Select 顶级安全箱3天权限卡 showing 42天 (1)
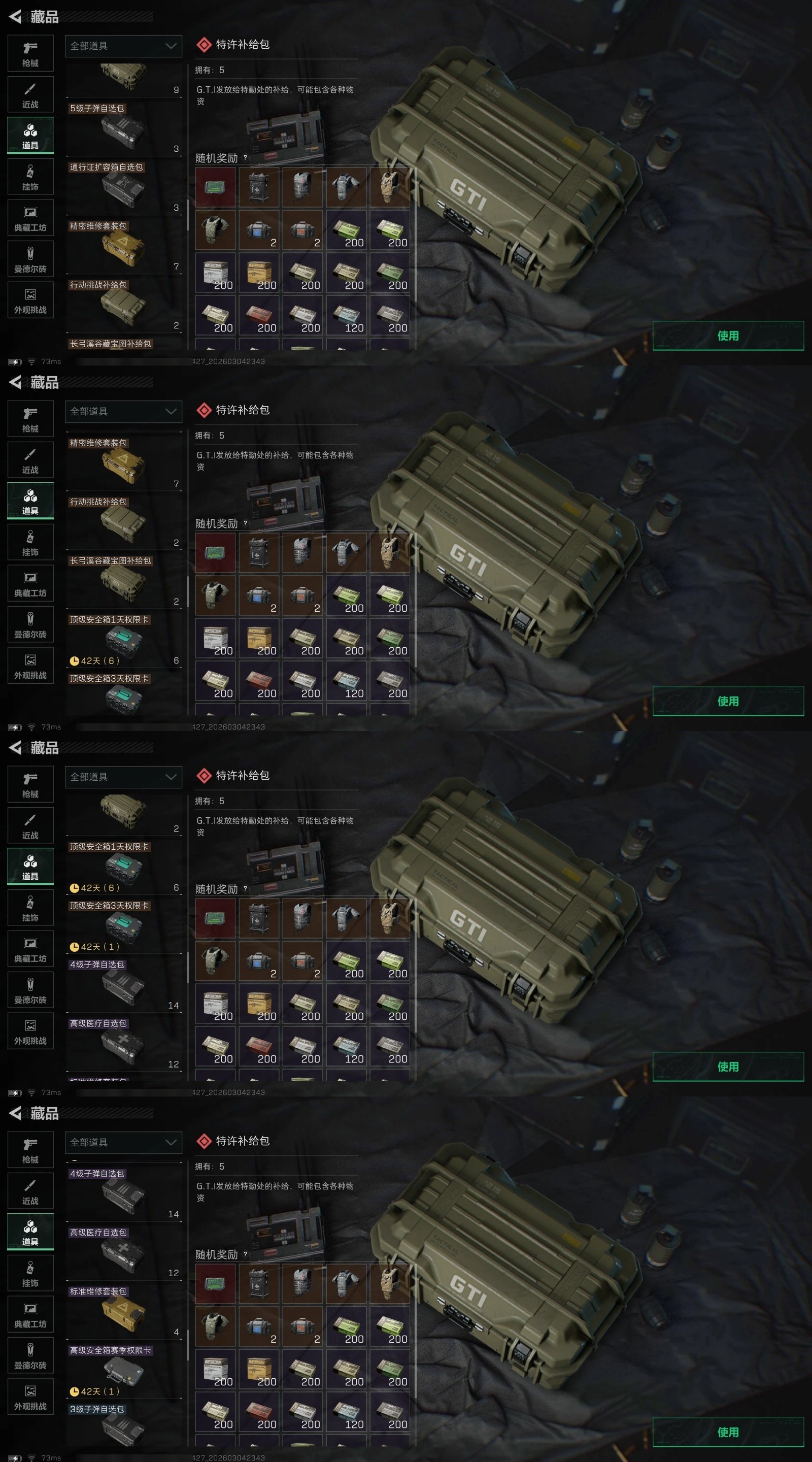812x1462 pixels. (x=124, y=925)
